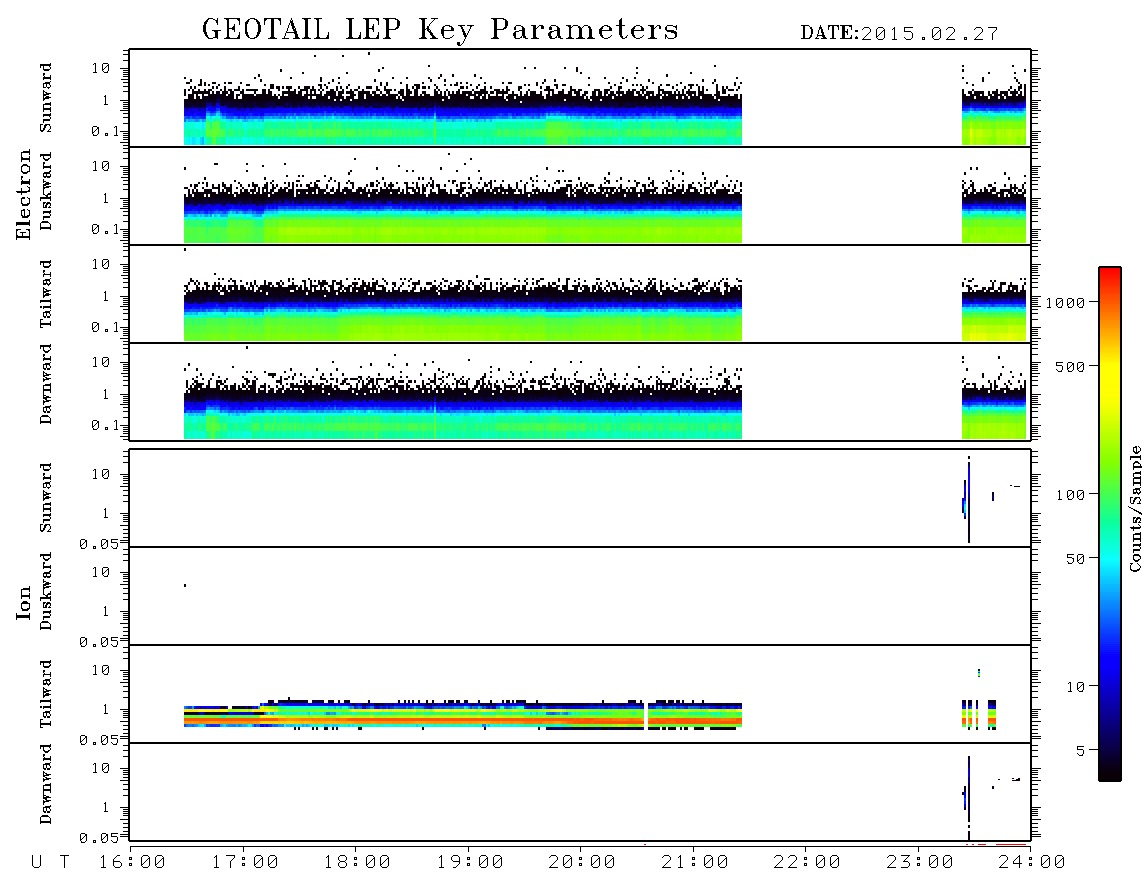This screenshot has width=1142, height=880.
Task: Select the DATE:2015.02.27 label
Action: click(x=899, y=34)
